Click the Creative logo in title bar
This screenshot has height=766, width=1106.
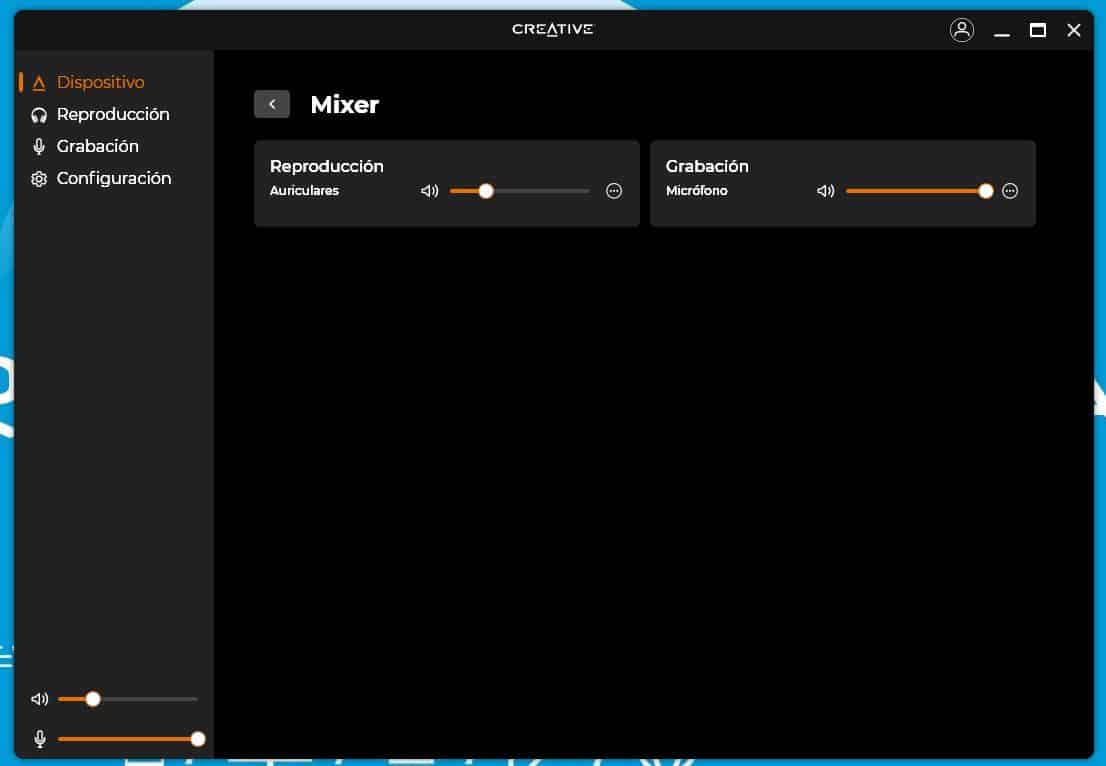(552, 29)
